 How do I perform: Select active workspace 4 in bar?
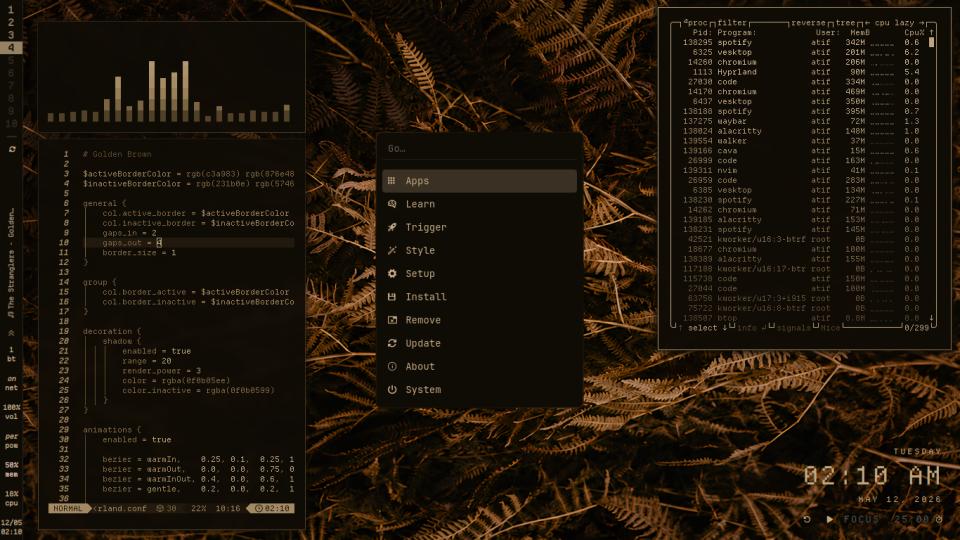coord(11,47)
